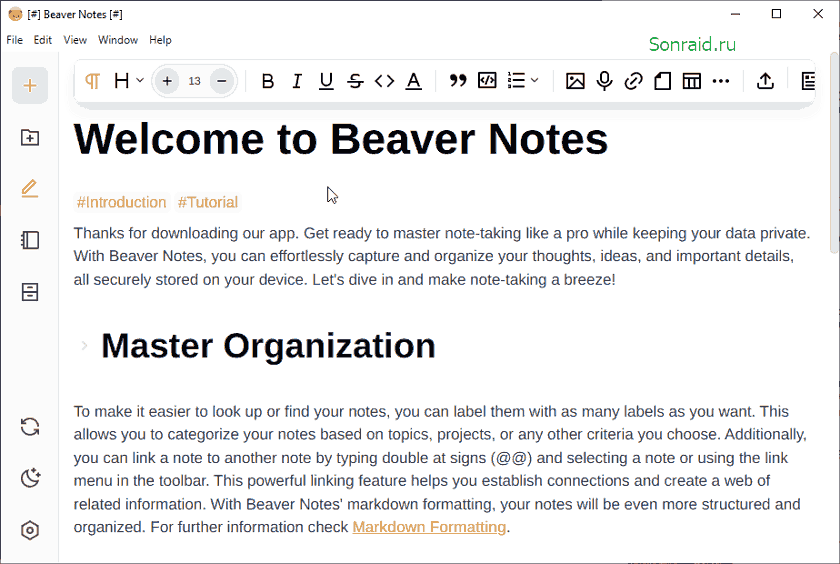Click the #Tutorial tag
Viewport: 840px width, 564px height.
tap(208, 202)
